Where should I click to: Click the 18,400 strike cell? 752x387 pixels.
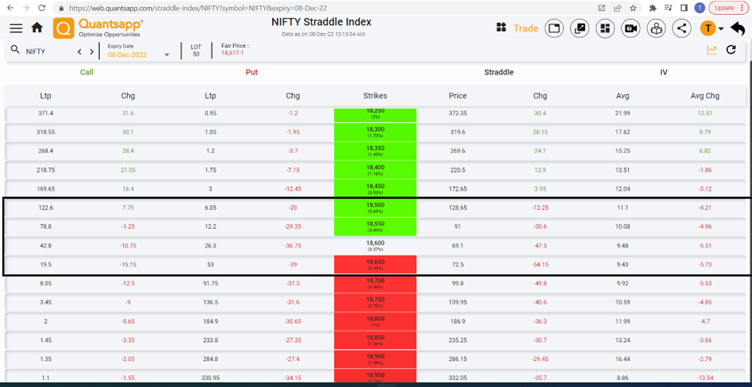(375, 170)
